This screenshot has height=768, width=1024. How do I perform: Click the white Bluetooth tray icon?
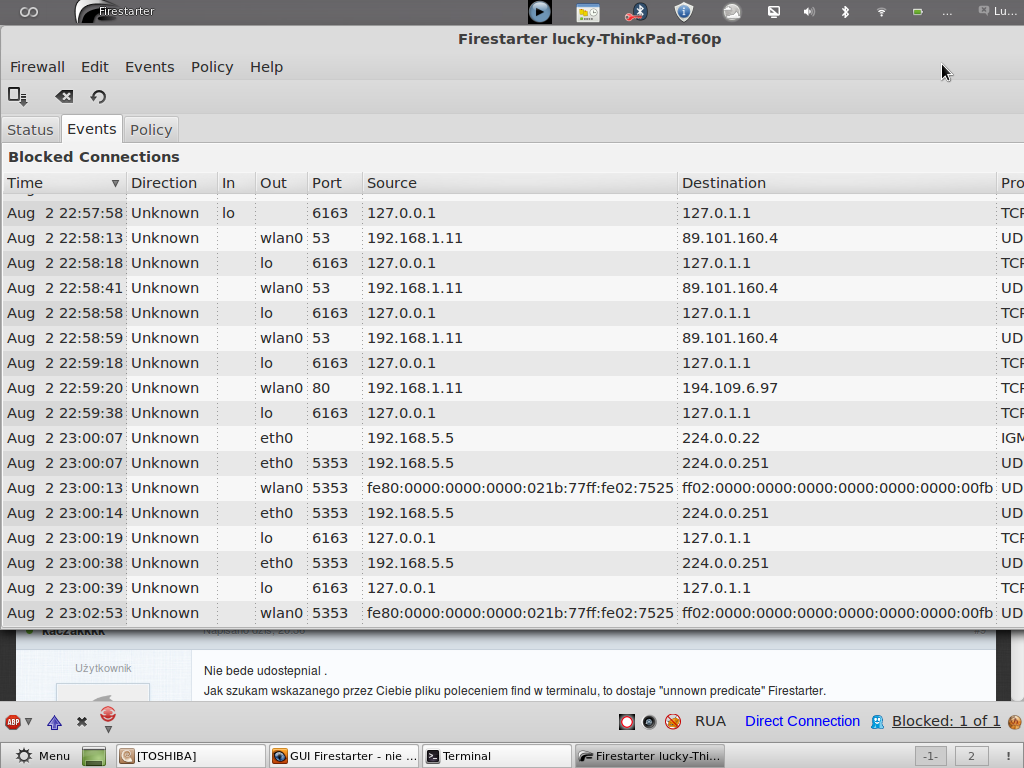point(845,12)
